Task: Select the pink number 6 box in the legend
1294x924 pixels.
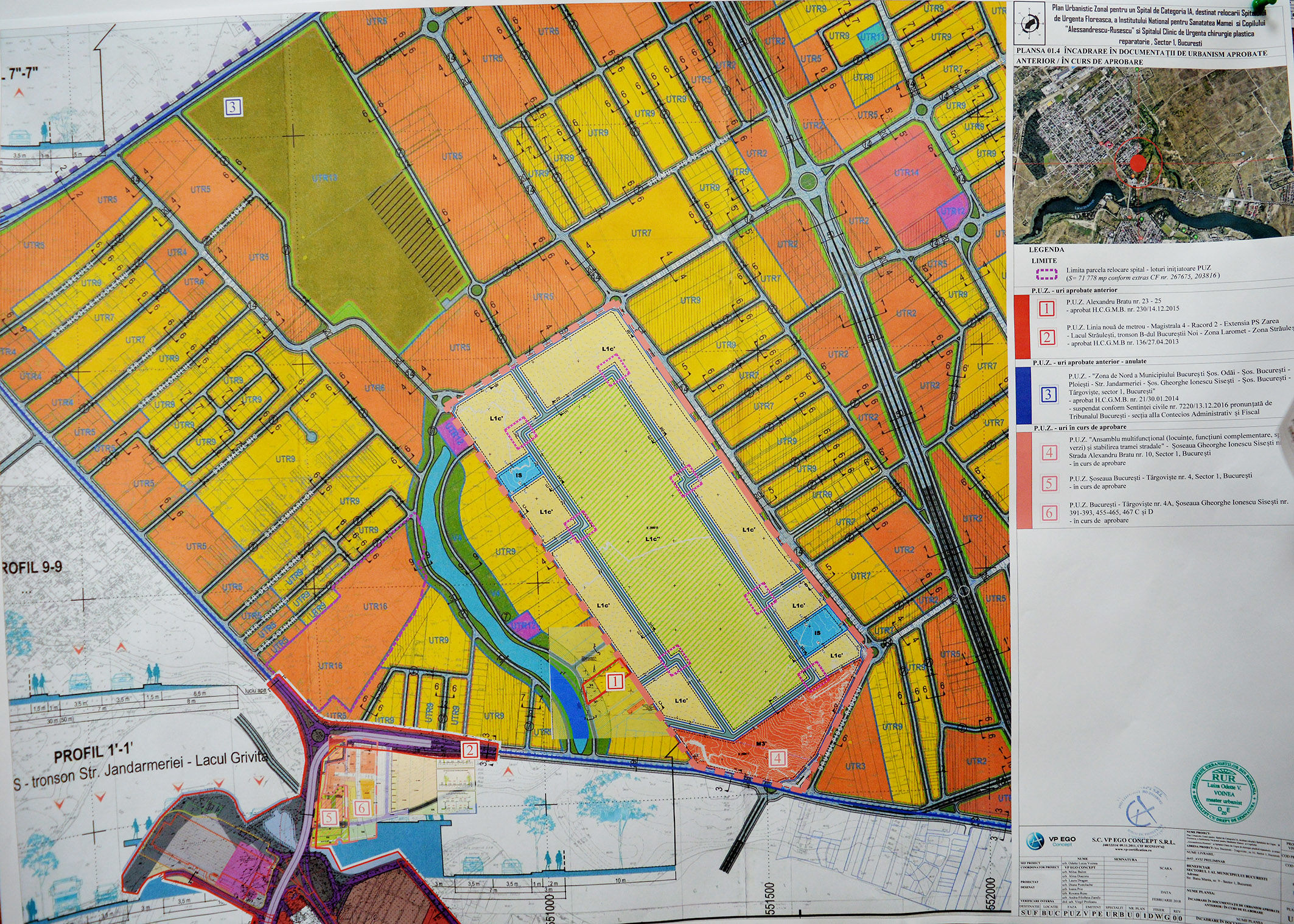Action: (x=1049, y=513)
